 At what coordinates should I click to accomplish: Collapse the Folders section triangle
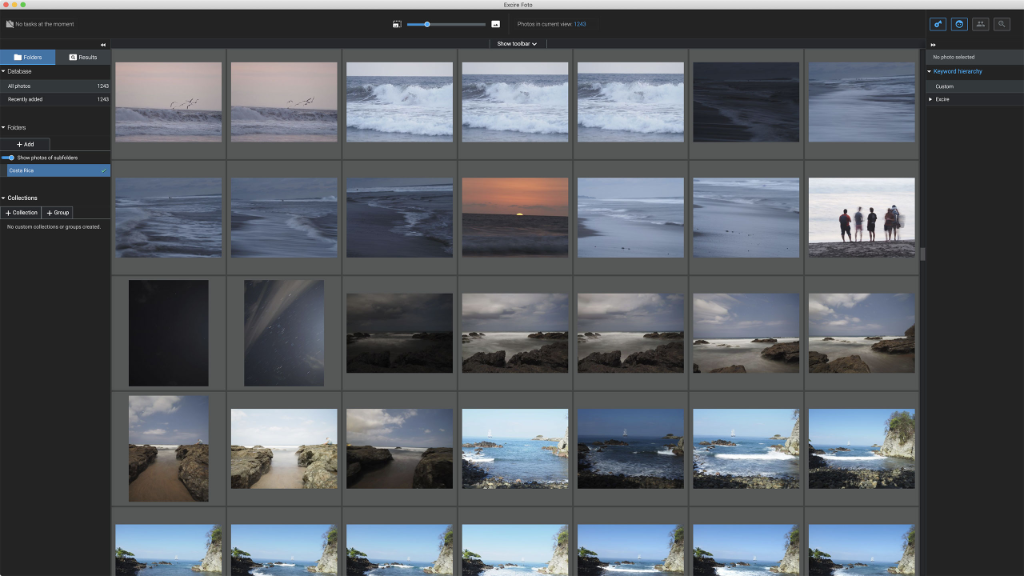(3, 127)
